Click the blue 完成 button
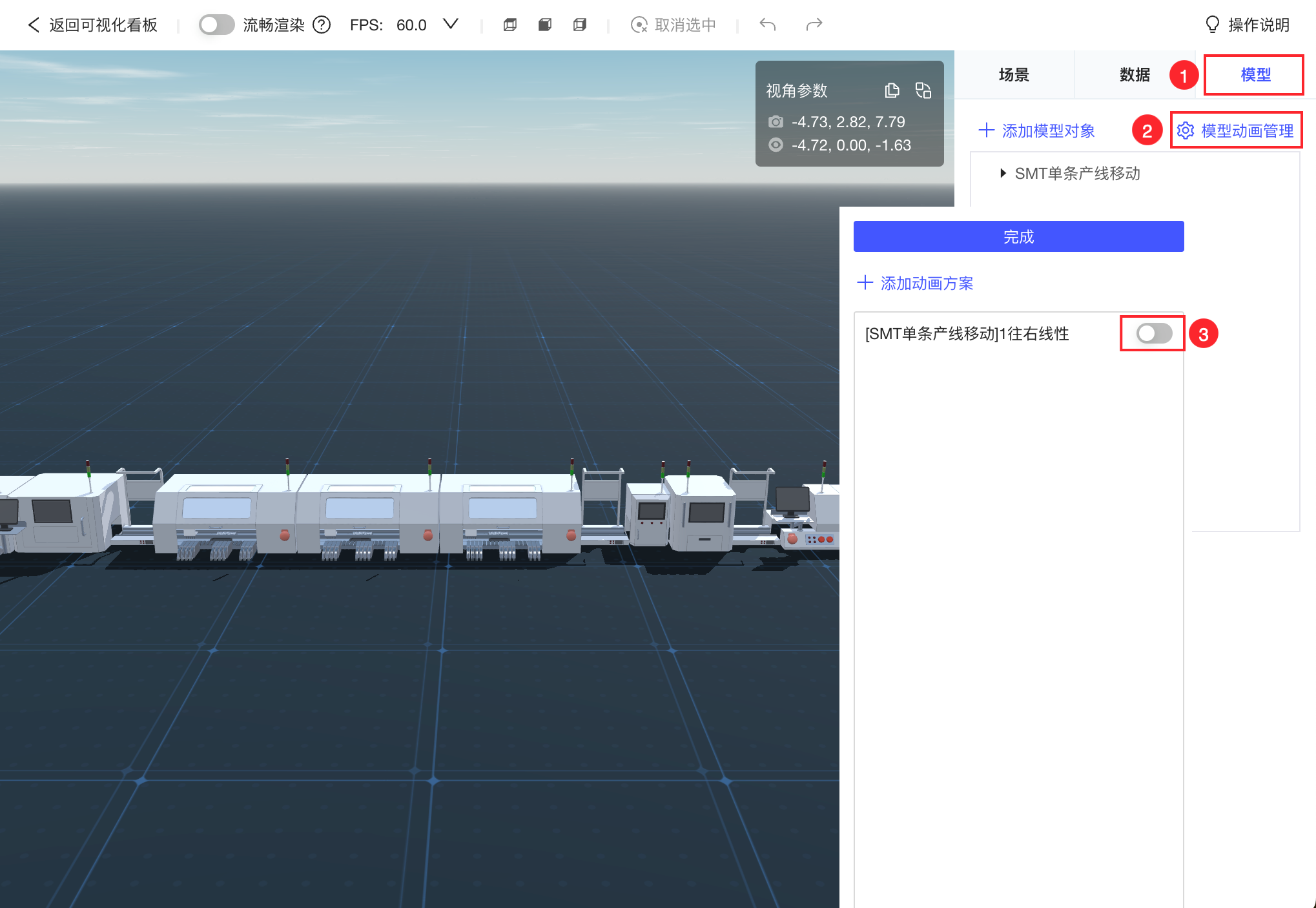The image size is (1316, 908). 1018,236
